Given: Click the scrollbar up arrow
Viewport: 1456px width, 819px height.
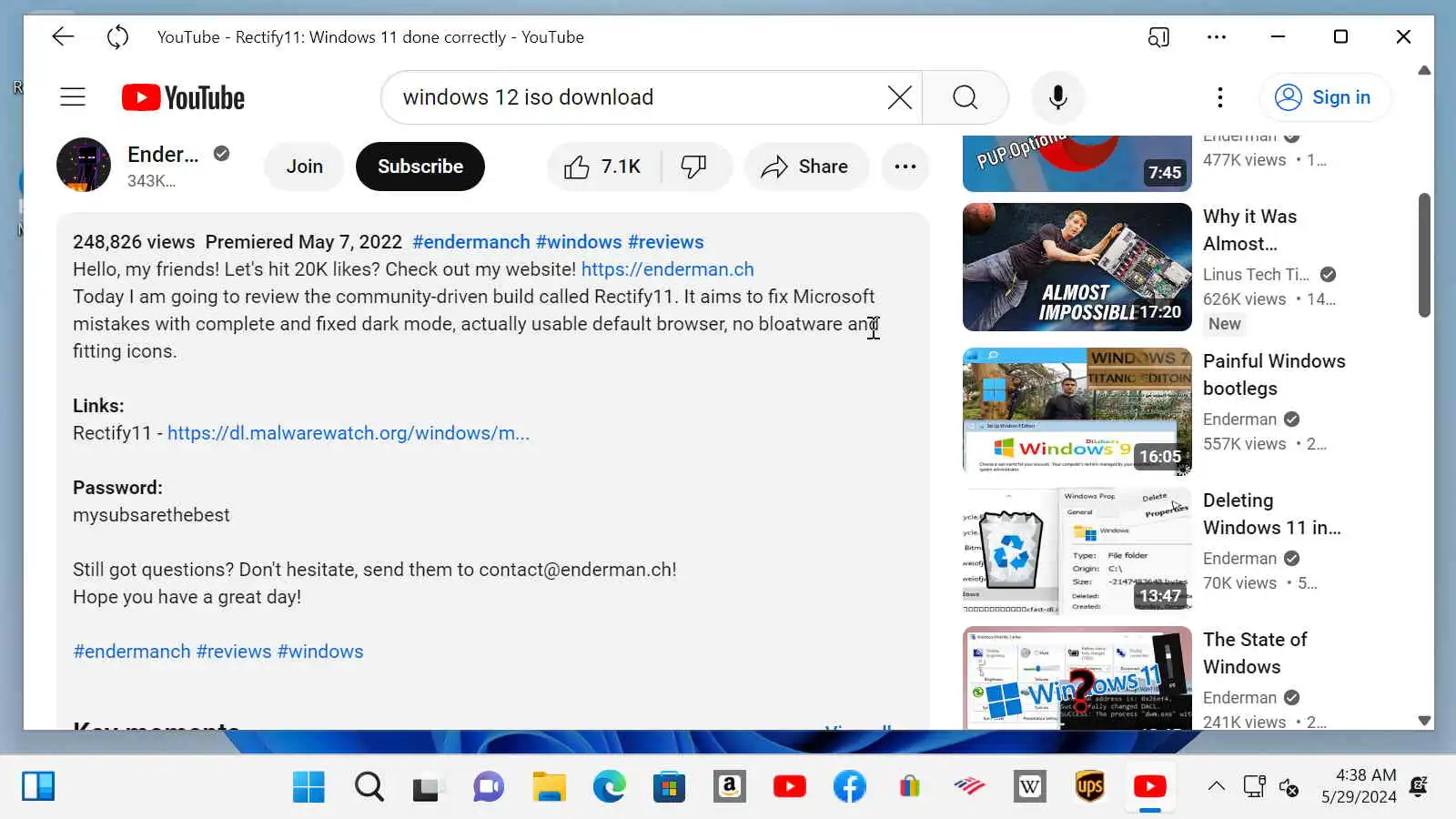Looking at the screenshot, I should [x=1424, y=70].
